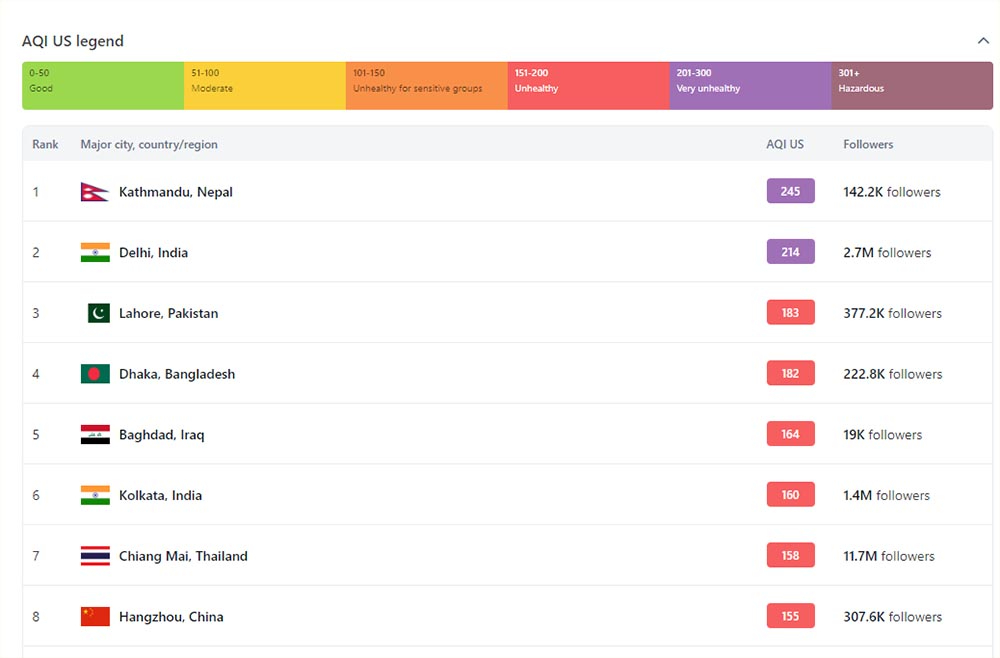This screenshot has height=658, width=1000.
Task: Collapse the AQI US legend section
Action: coord(983,41)
